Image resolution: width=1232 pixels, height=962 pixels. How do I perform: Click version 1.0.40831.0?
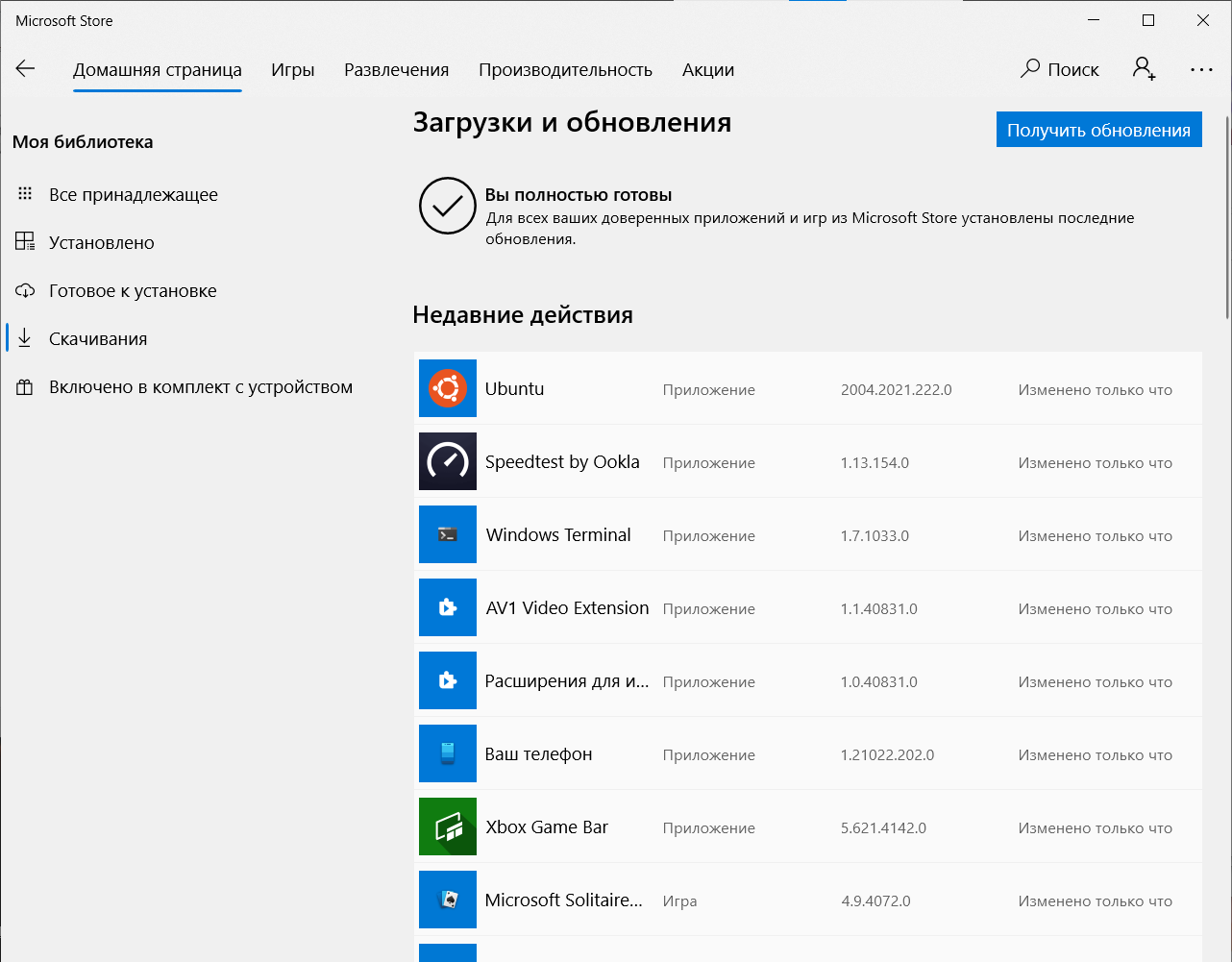click(x=879, y=681)
